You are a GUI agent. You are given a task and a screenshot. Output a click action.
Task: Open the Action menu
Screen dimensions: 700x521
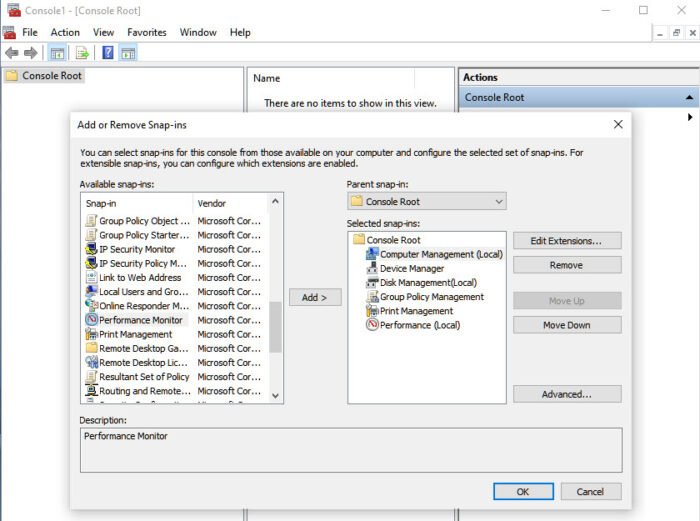coord(65,32)
